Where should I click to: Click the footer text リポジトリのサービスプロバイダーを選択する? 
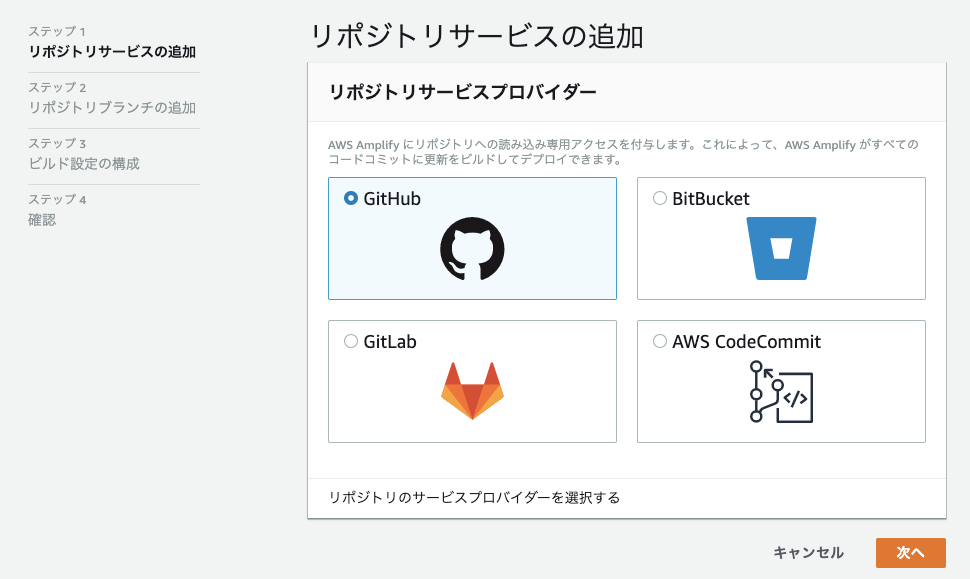(x=474, y=498)
